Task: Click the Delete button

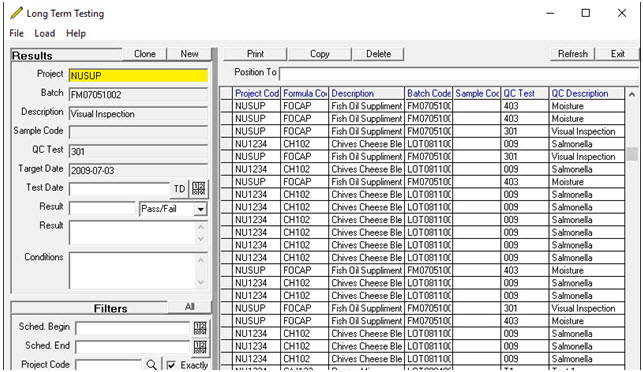Action: (378, 54)
